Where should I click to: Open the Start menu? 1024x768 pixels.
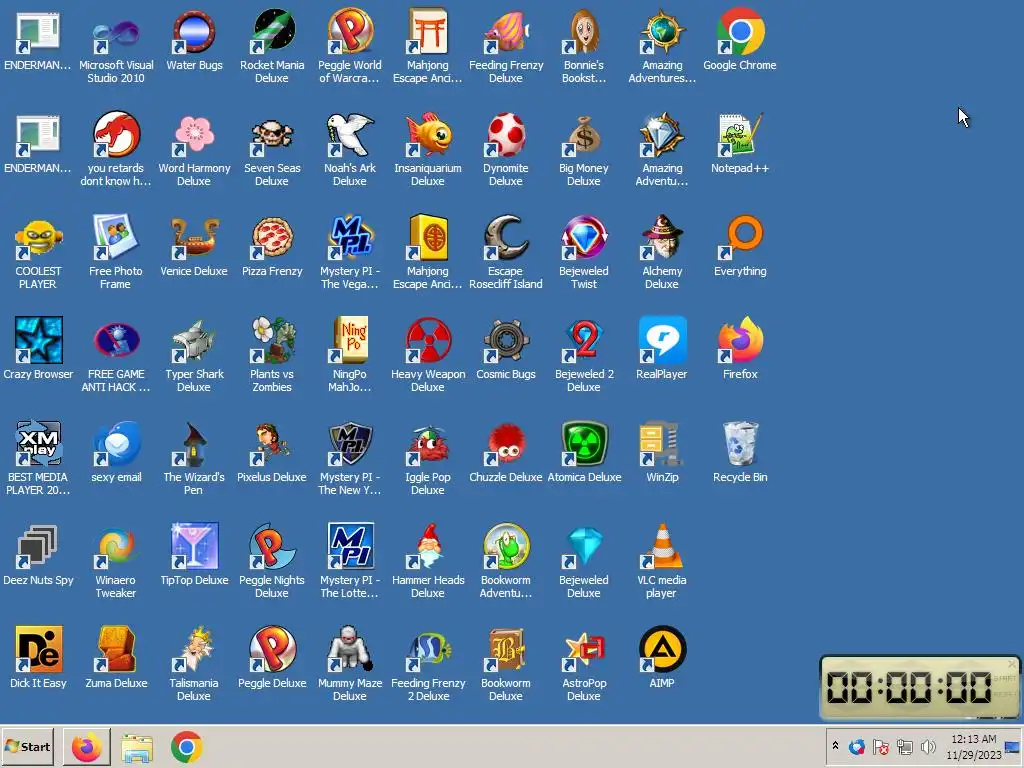coord(27,746)
